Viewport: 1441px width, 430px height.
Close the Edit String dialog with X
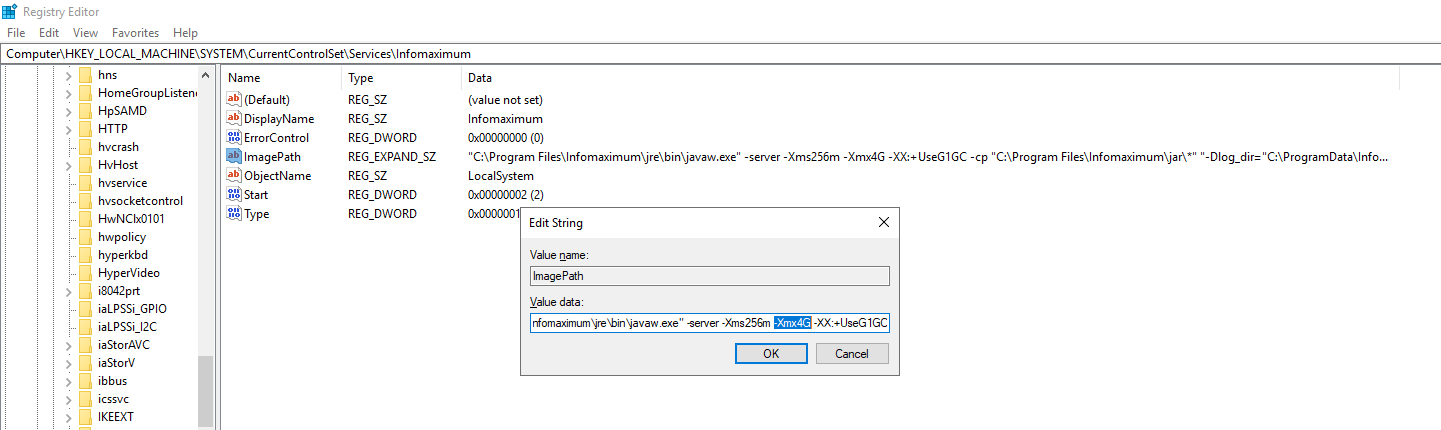(883, 223)
